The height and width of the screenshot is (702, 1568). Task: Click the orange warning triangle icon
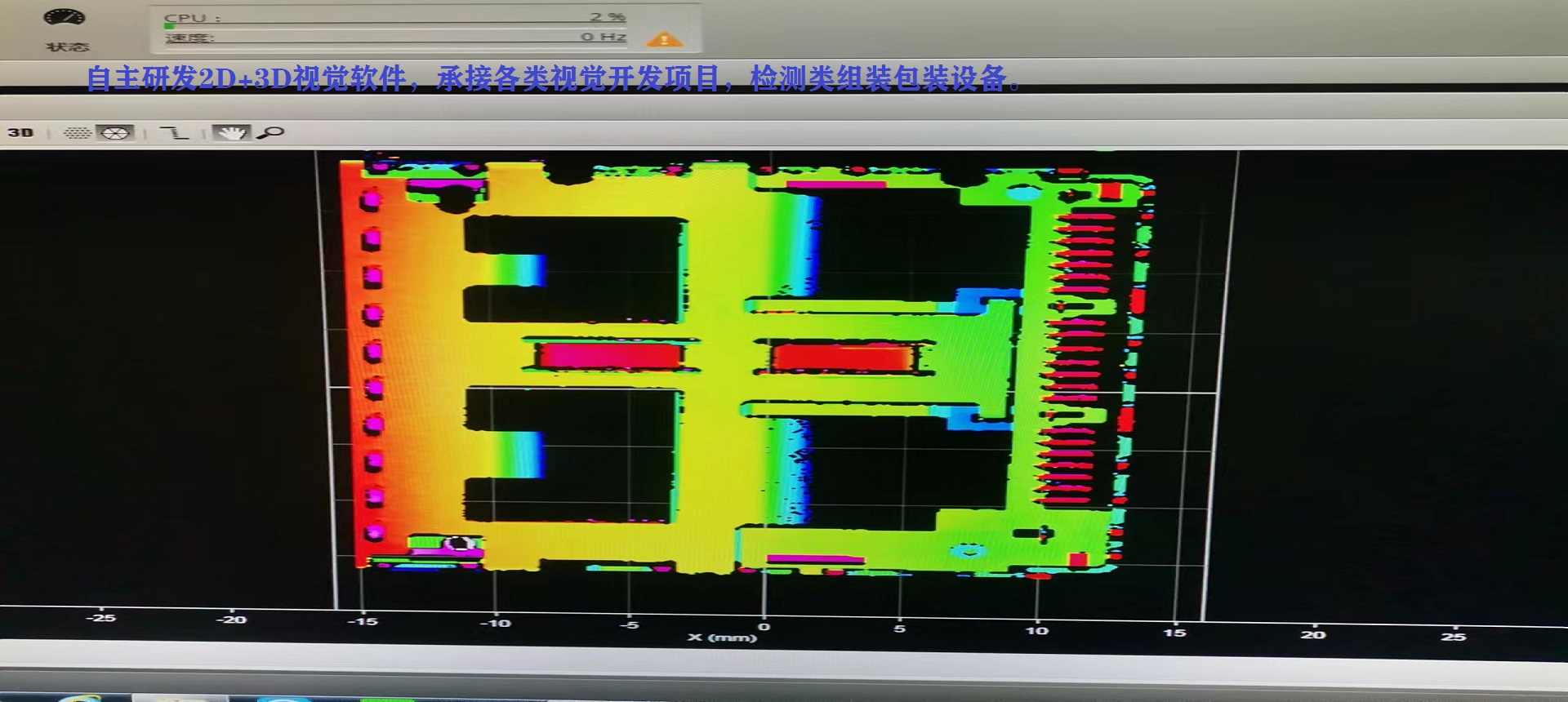coord(664,39)
